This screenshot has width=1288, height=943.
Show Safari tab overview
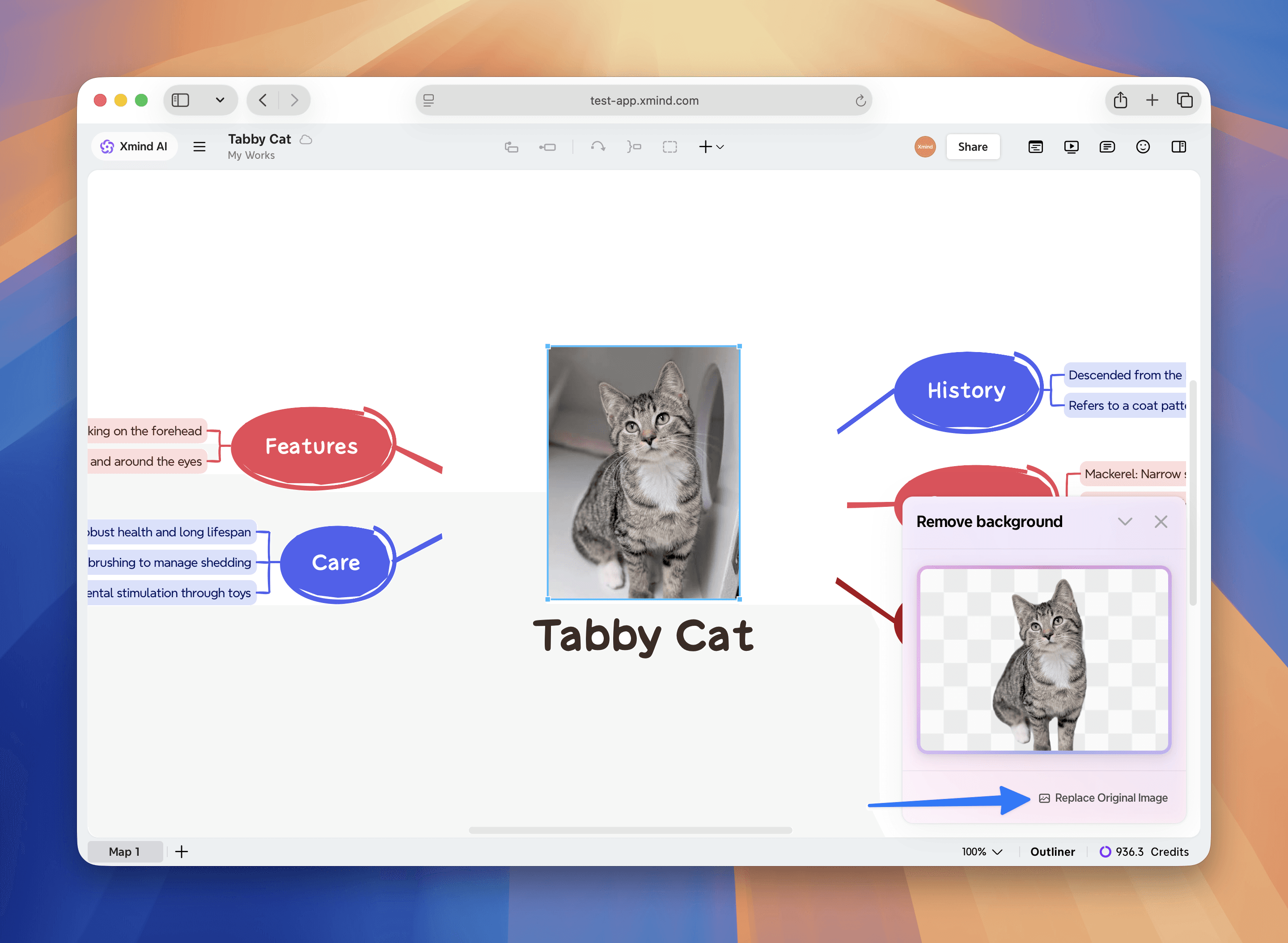click(1185, 101)
